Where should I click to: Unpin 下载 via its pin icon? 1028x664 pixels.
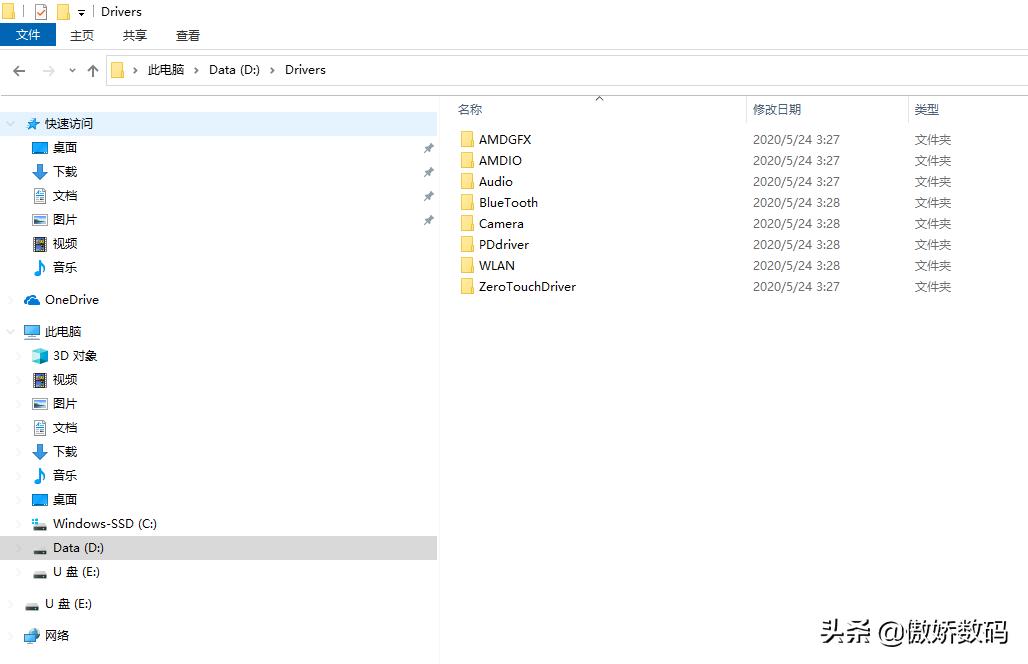point(428,172)
